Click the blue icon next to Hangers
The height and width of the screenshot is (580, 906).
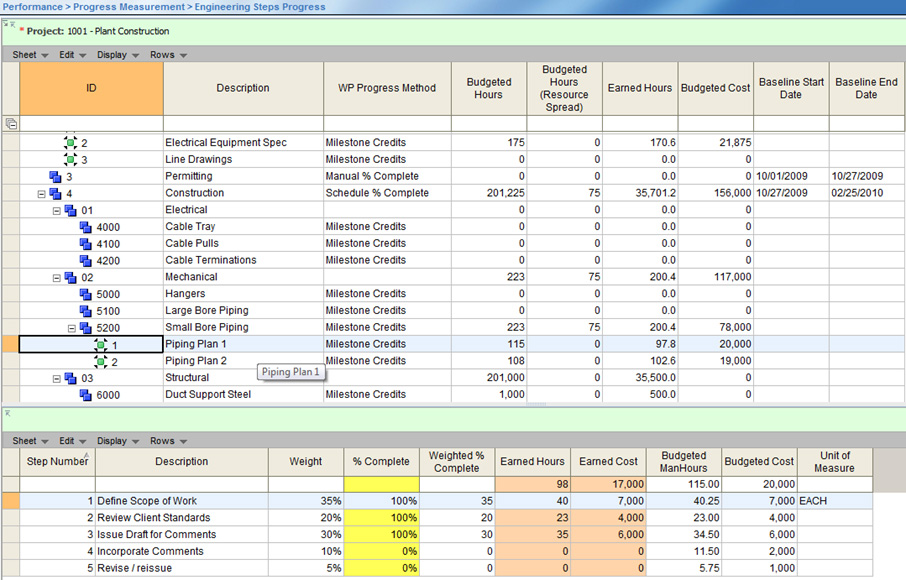click(85, 294)
